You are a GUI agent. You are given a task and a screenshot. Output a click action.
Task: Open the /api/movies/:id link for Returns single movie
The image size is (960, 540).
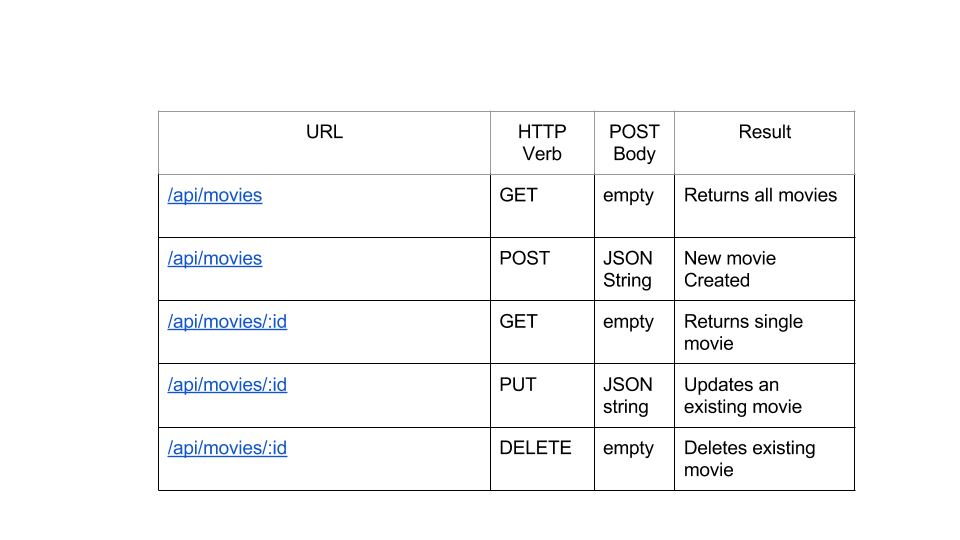point(227,322)
